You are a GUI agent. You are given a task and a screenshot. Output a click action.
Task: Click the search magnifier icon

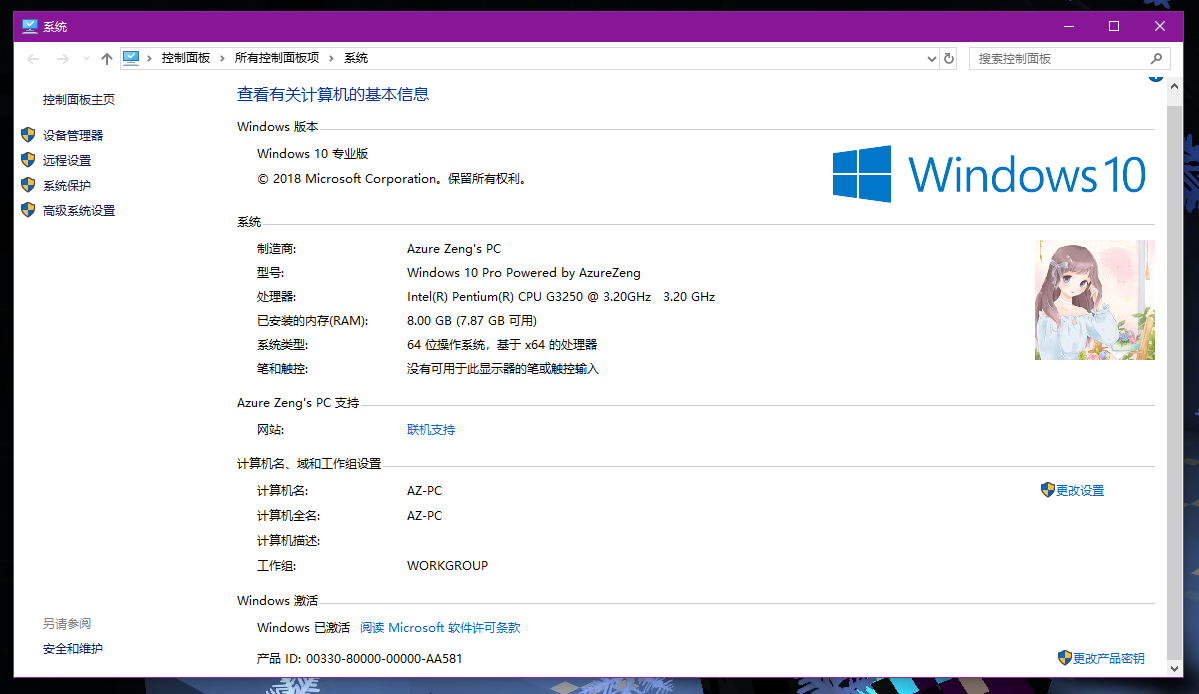pos(1156,58)
